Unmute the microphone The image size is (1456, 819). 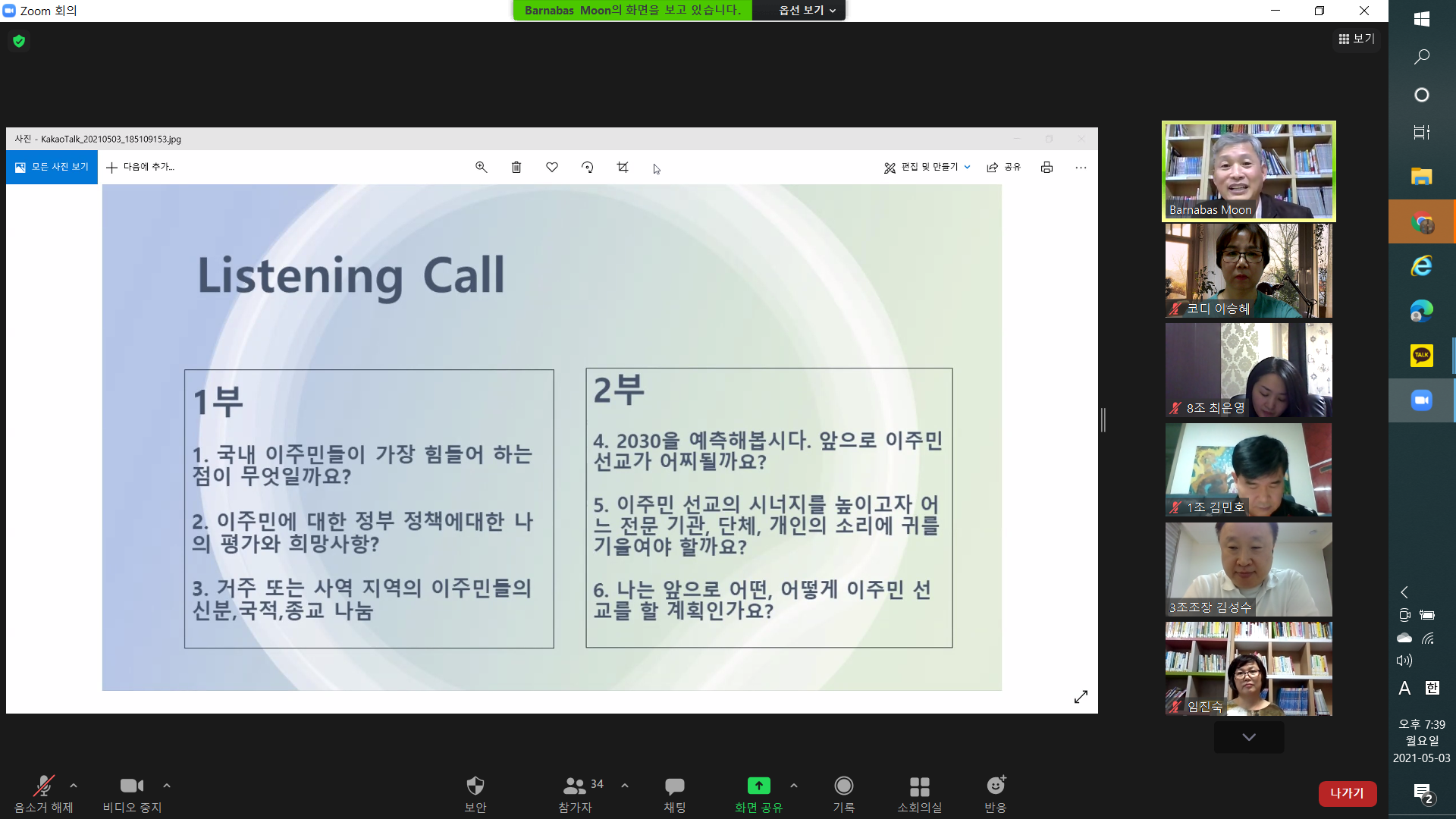pos(43,786)
